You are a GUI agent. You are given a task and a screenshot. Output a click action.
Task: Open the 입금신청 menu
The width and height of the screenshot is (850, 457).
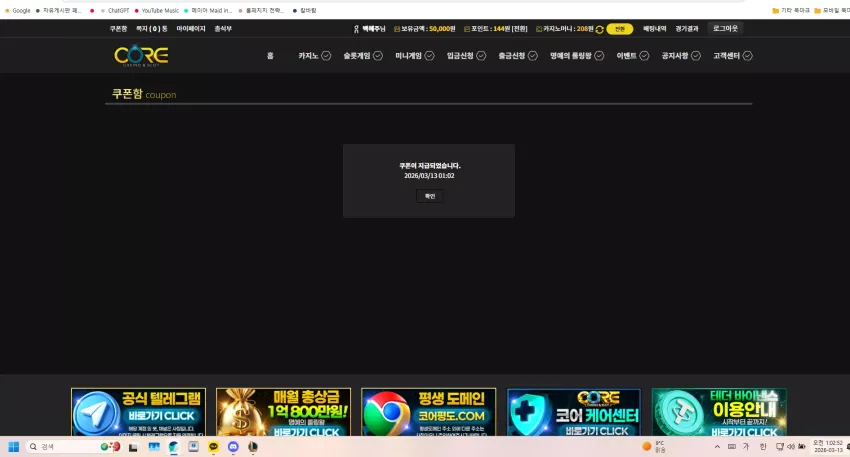(460, 56)
